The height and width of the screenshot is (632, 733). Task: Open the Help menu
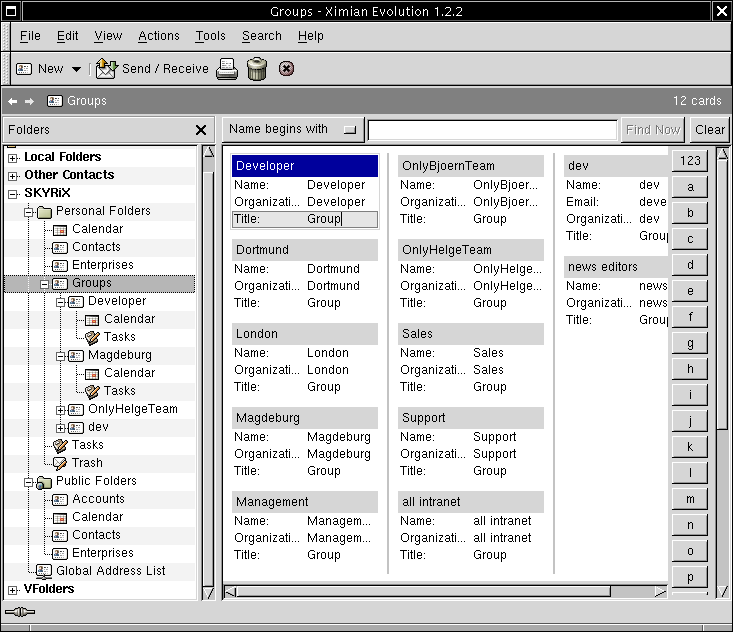click(310, 36)
